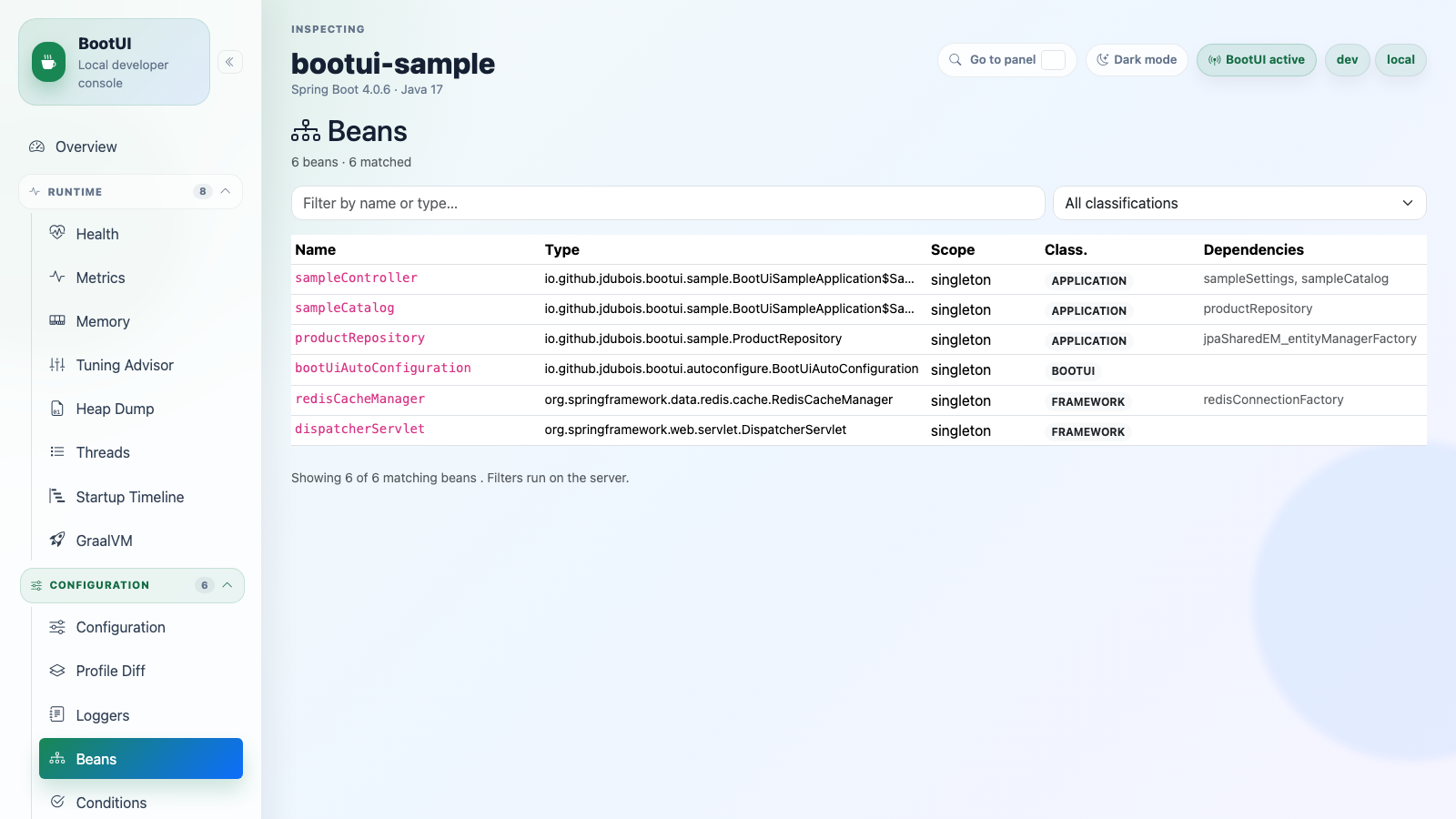
Task: Open the Threads page
Action: click(x=141, y=452)
